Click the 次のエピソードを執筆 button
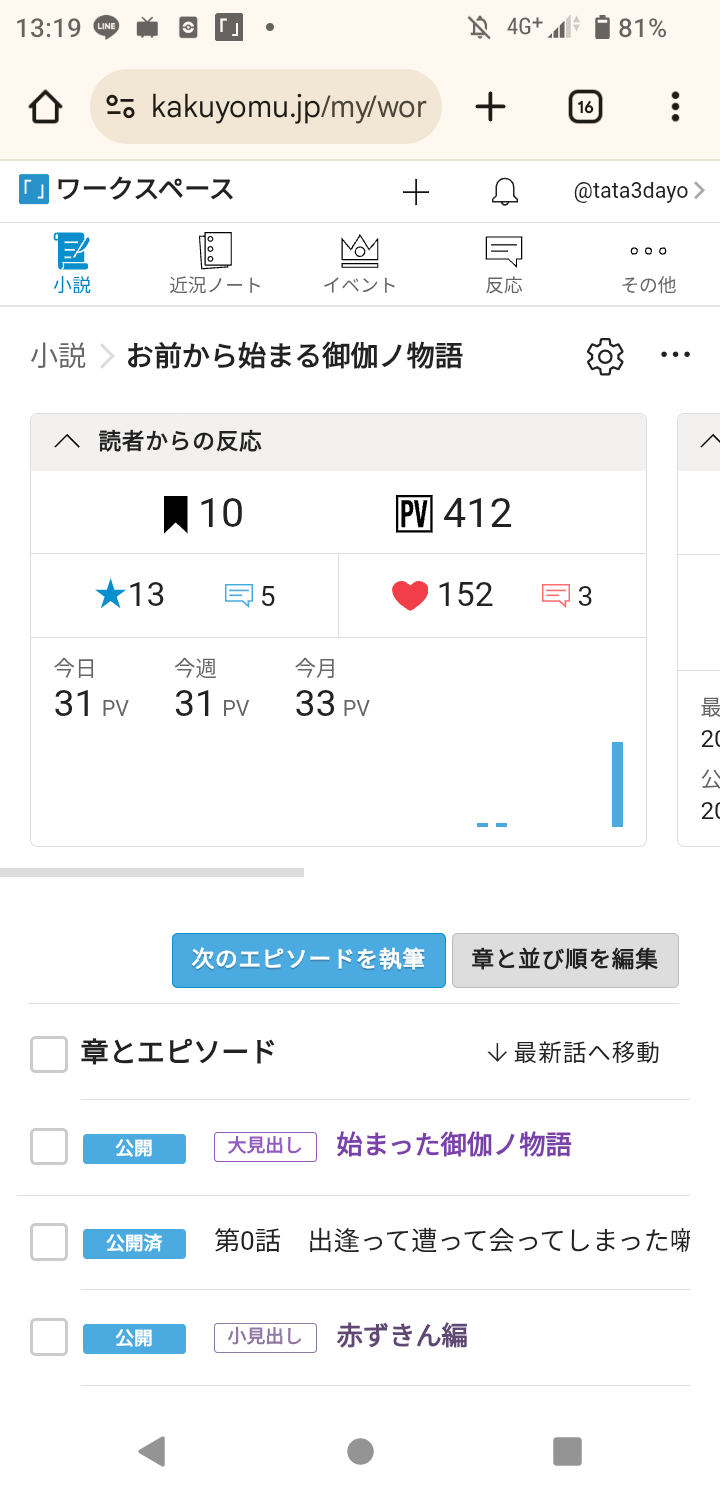This screenshot has width=720, height=1496. coord(308,960)
